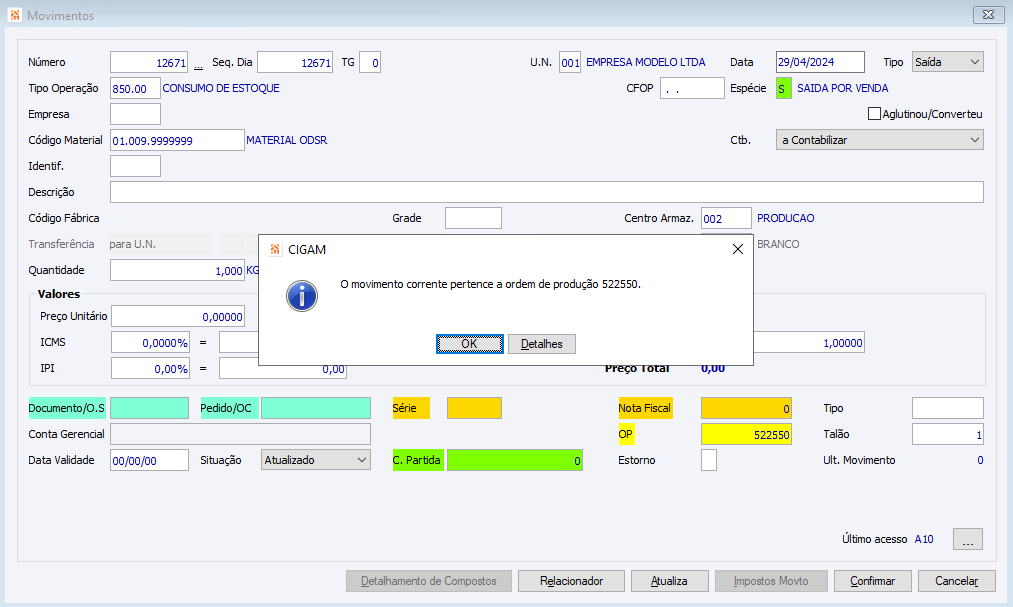Viewport: 1013px width, 607px height.
Task: Click the Movimentos window title icon
Action: click(x=15, y=15)
